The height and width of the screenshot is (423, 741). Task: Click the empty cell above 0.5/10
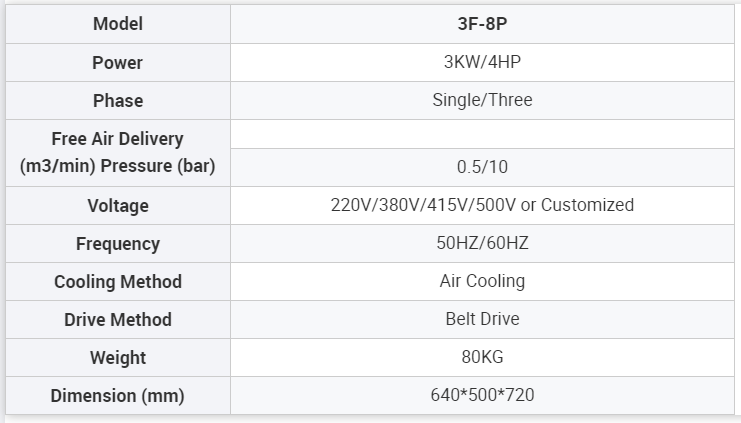pos(482,134)
